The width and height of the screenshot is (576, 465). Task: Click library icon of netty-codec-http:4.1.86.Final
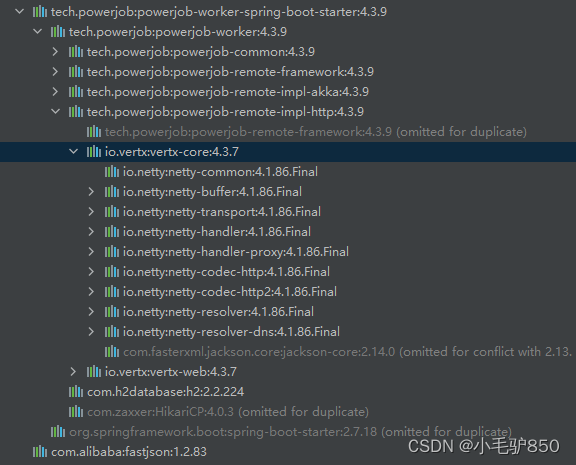(112, 272)
